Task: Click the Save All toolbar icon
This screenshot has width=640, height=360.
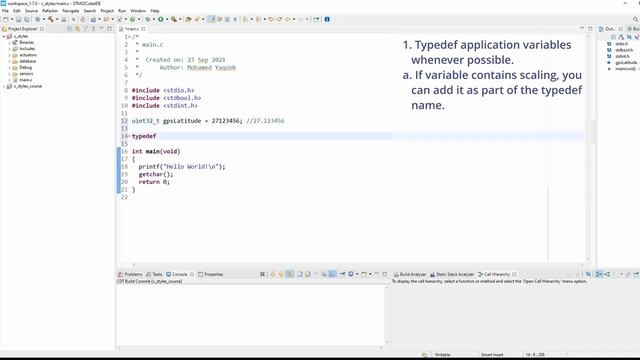Action: tap(27, 19)
